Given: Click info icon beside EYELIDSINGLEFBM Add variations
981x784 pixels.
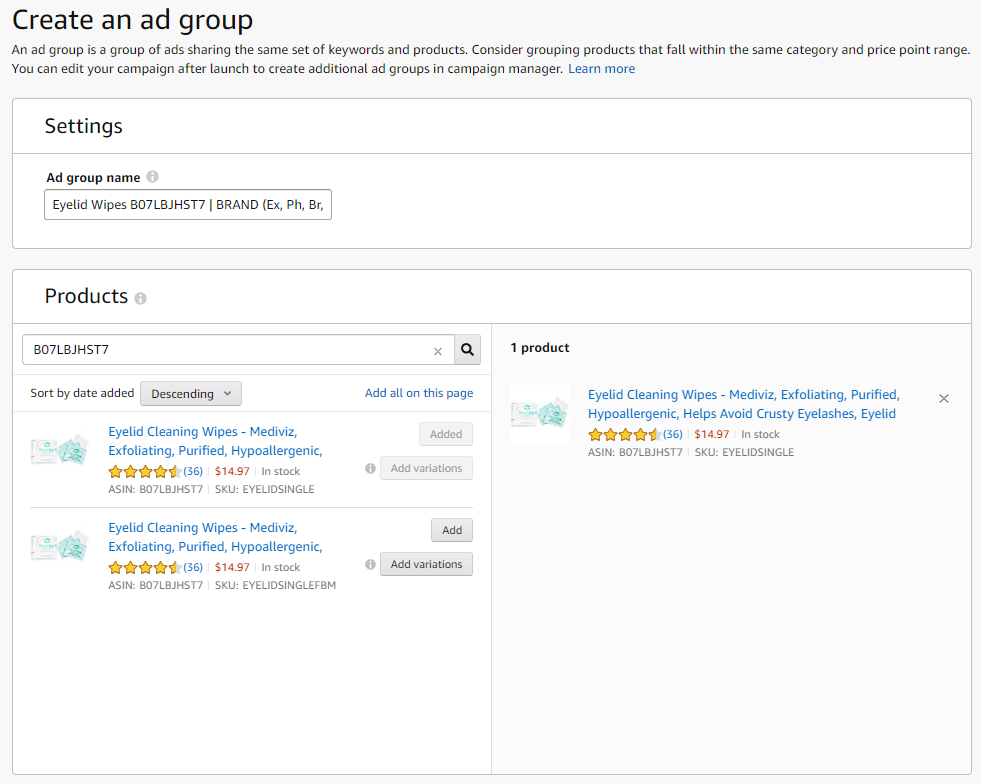Looking at the screenshot, I should 370,564.
